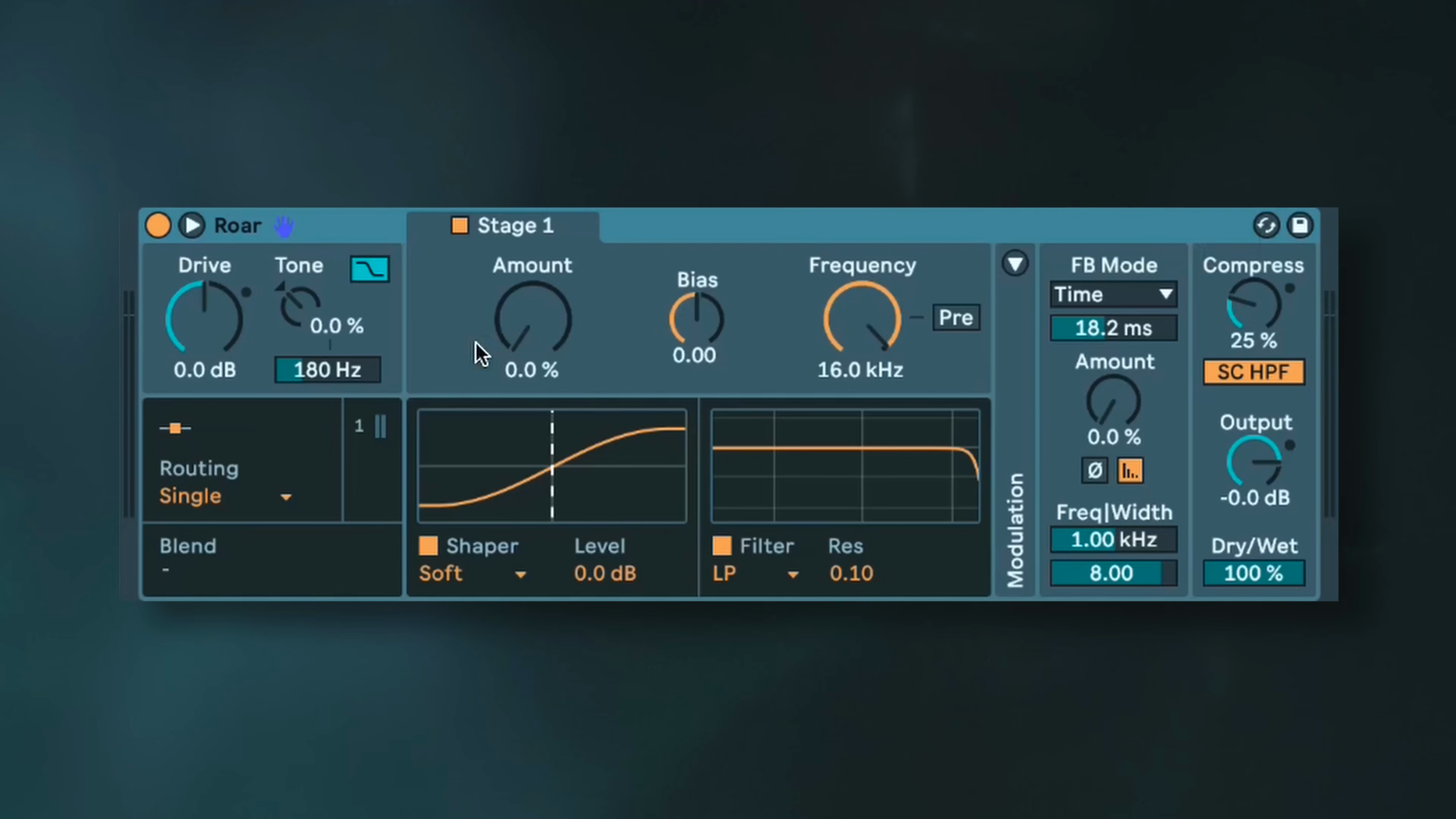Toggle the Roar device activator button
Viewport: 1456px width, 819px height.
(x=158, y=226)
